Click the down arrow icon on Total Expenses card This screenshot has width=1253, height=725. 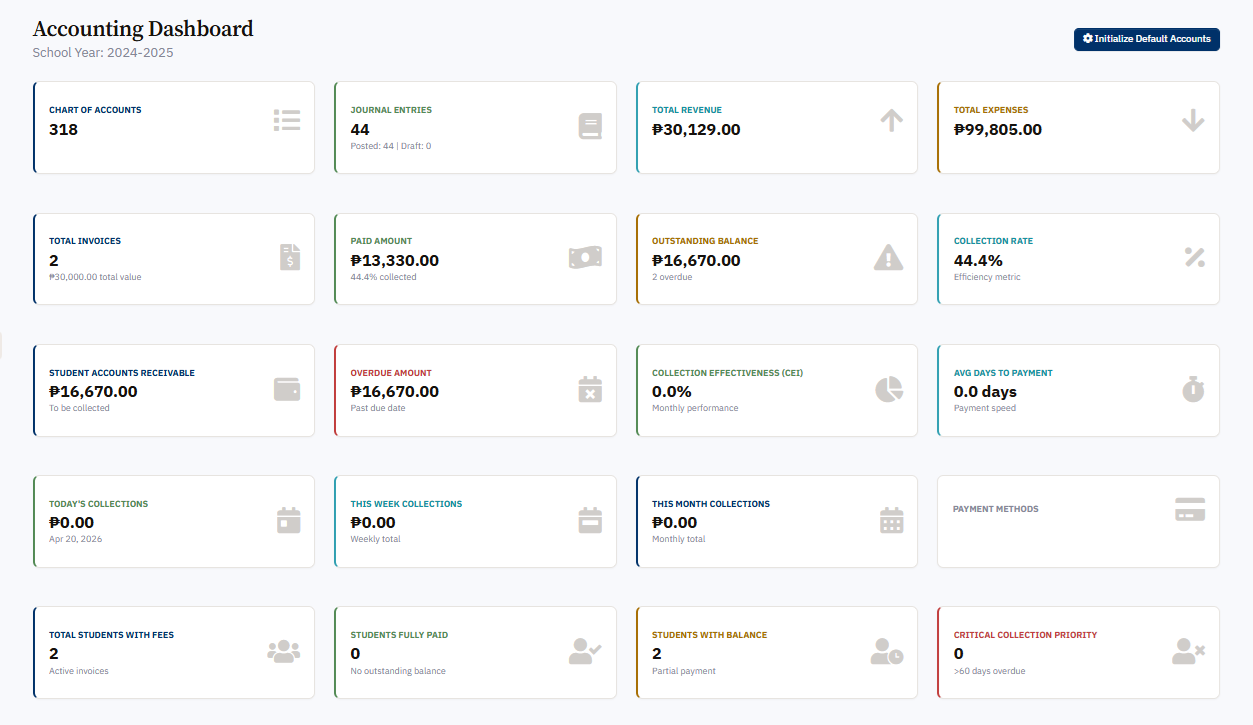point(1193,120)
